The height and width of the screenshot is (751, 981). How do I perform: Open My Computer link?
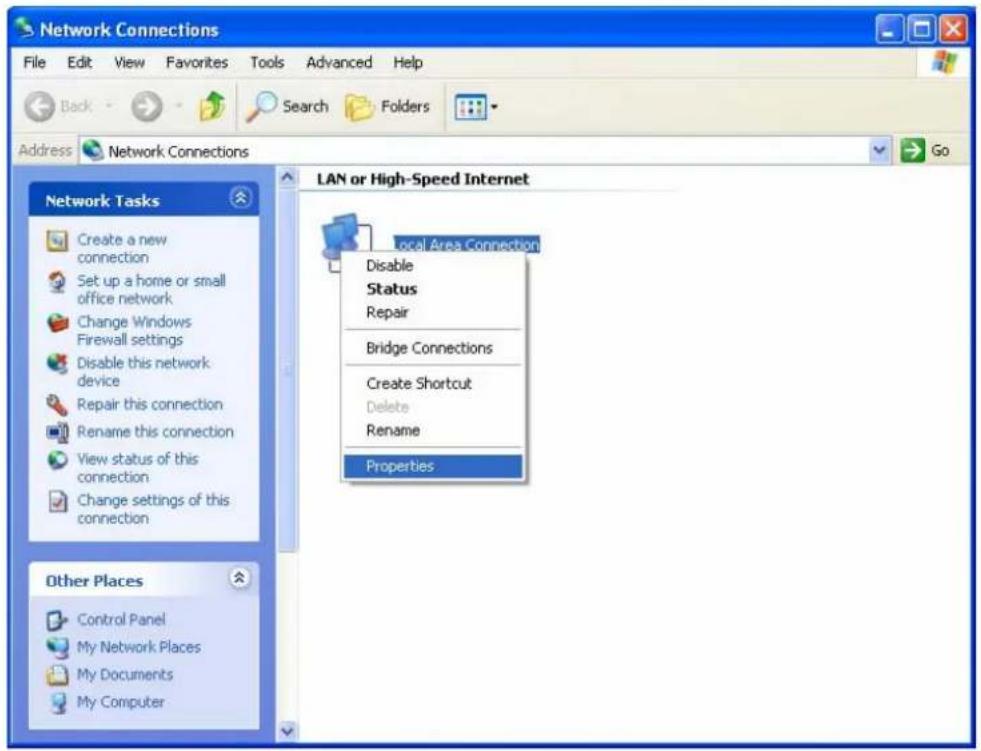[121, 702]
